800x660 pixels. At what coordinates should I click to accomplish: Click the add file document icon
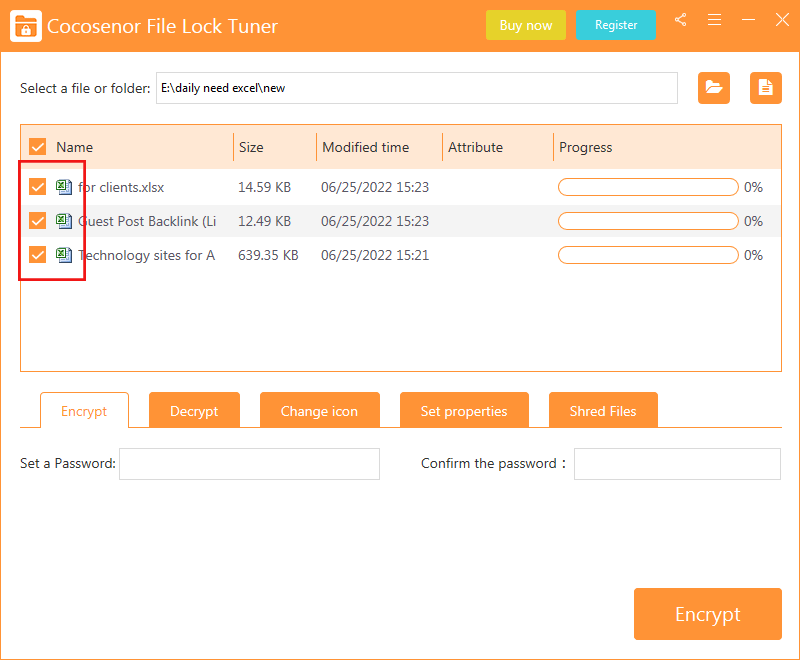(766, 88)
